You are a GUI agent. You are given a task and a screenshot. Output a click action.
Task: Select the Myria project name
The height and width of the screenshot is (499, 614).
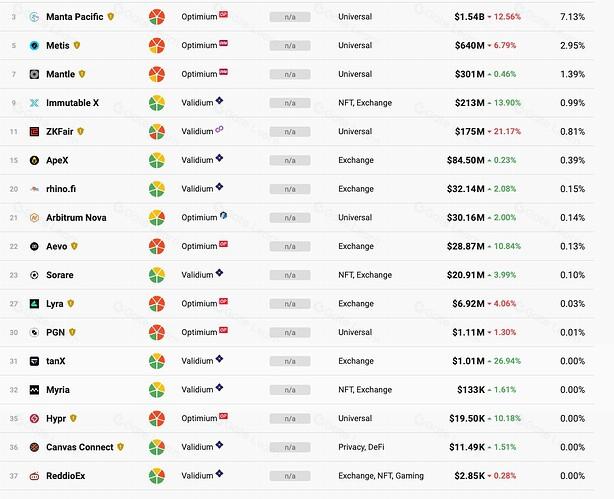[58, 390]
